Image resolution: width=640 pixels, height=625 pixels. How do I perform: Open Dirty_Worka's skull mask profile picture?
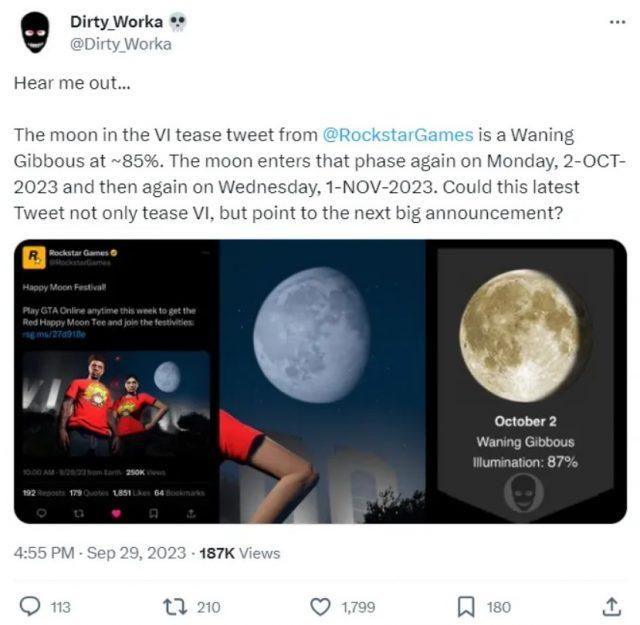tap(35, 33)
